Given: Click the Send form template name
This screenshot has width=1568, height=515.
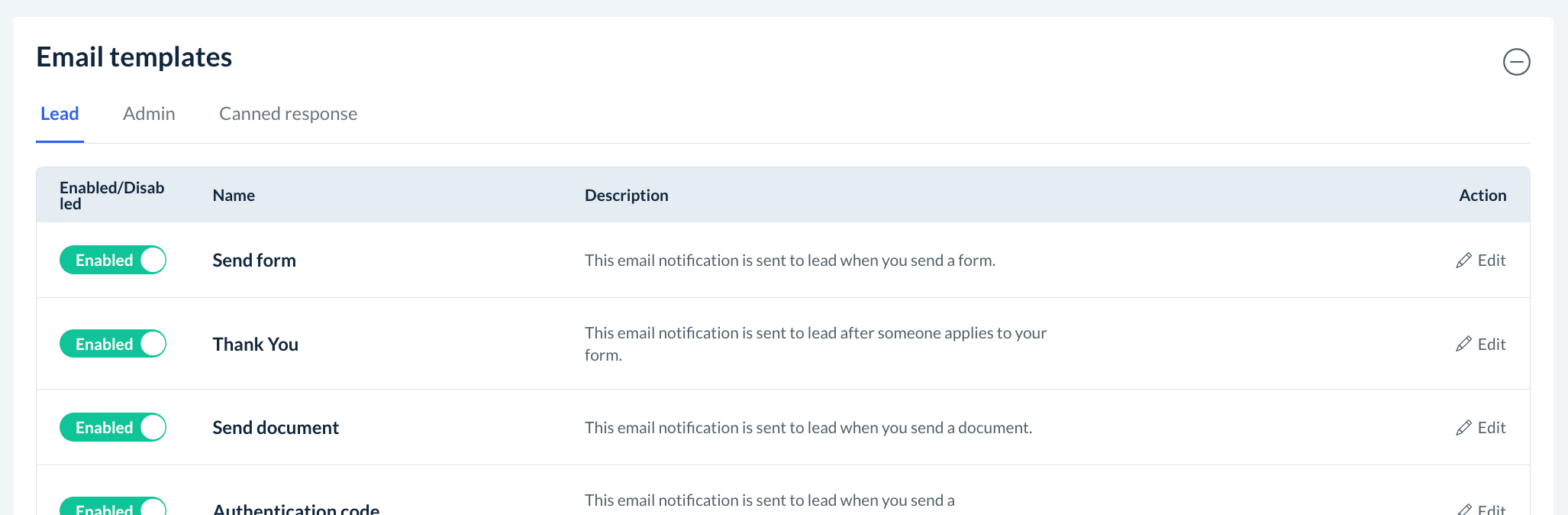Looking at the screenshot, I should click(254, 261).
